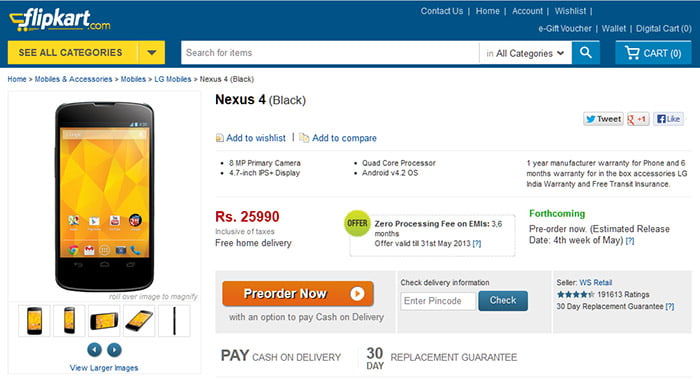Open Contact Us in top navigation
This screenshot has height=381, width=700.
[x=442, y=11]
